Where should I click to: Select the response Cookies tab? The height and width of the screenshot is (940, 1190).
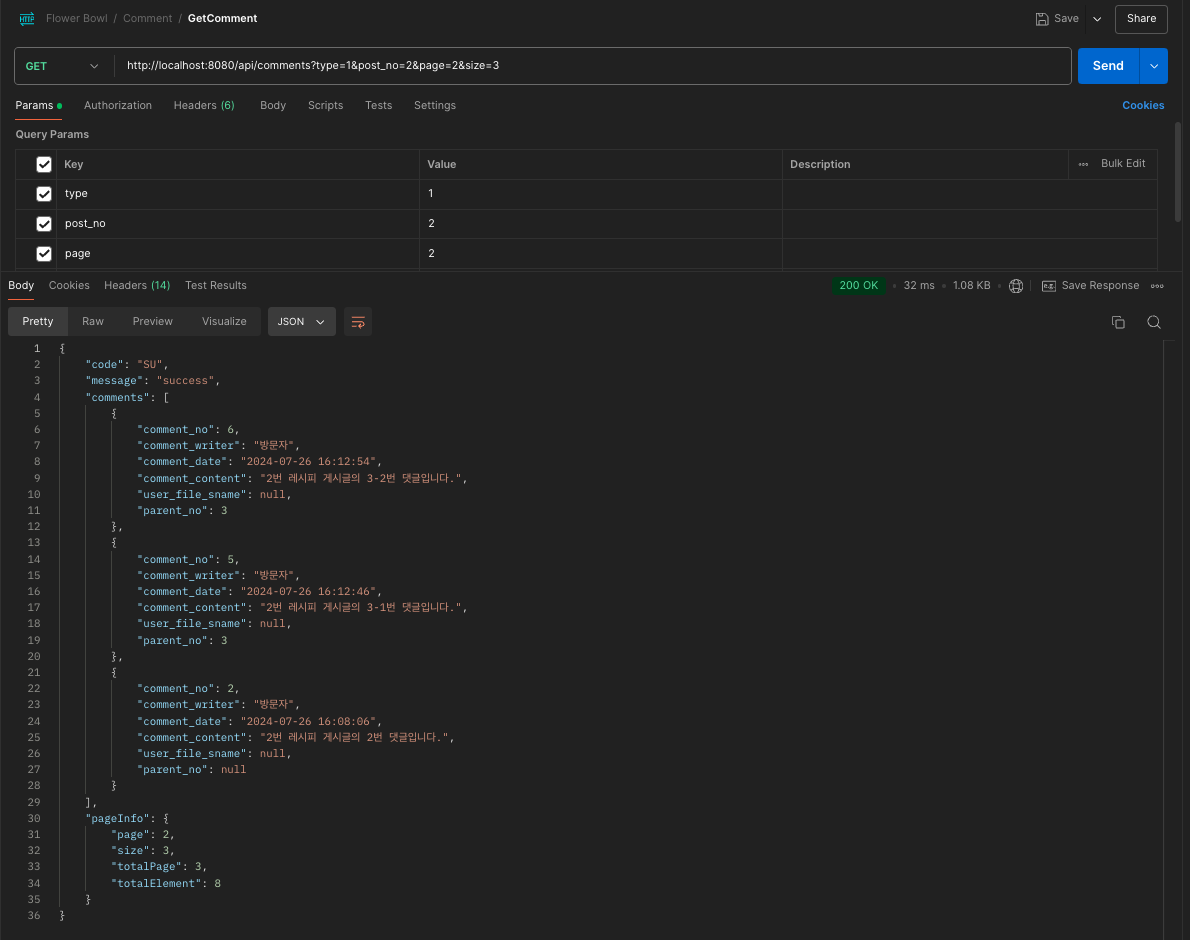coord(69,285)
